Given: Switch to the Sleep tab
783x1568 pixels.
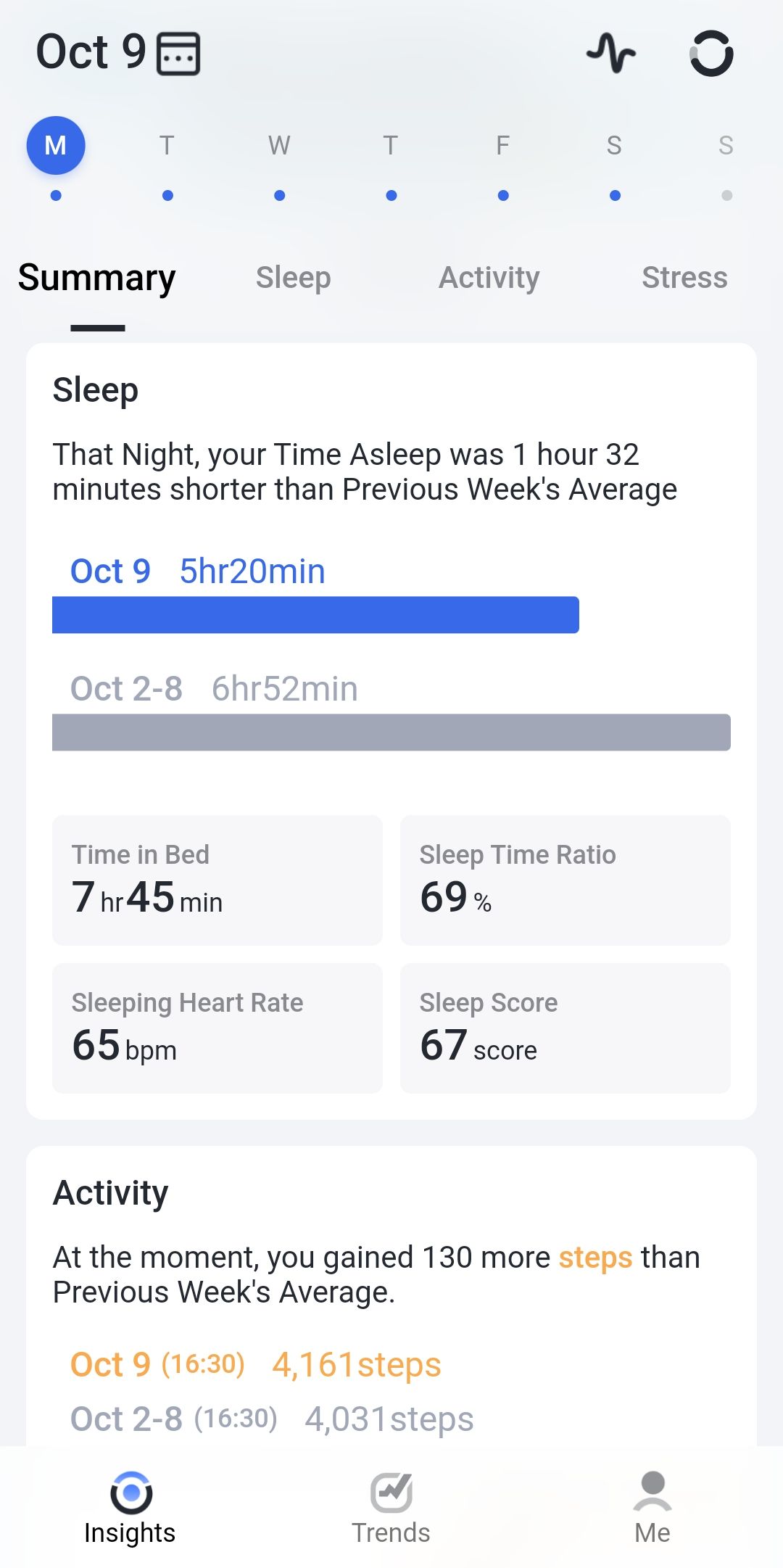Looking at the screenshot, I should click(x=293, y=278).
